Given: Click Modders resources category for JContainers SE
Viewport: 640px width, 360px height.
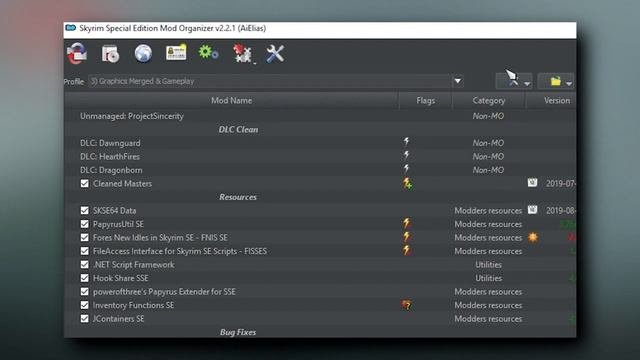Looking at the screenshot, I should pyautogui.click(x=488, y=318).
